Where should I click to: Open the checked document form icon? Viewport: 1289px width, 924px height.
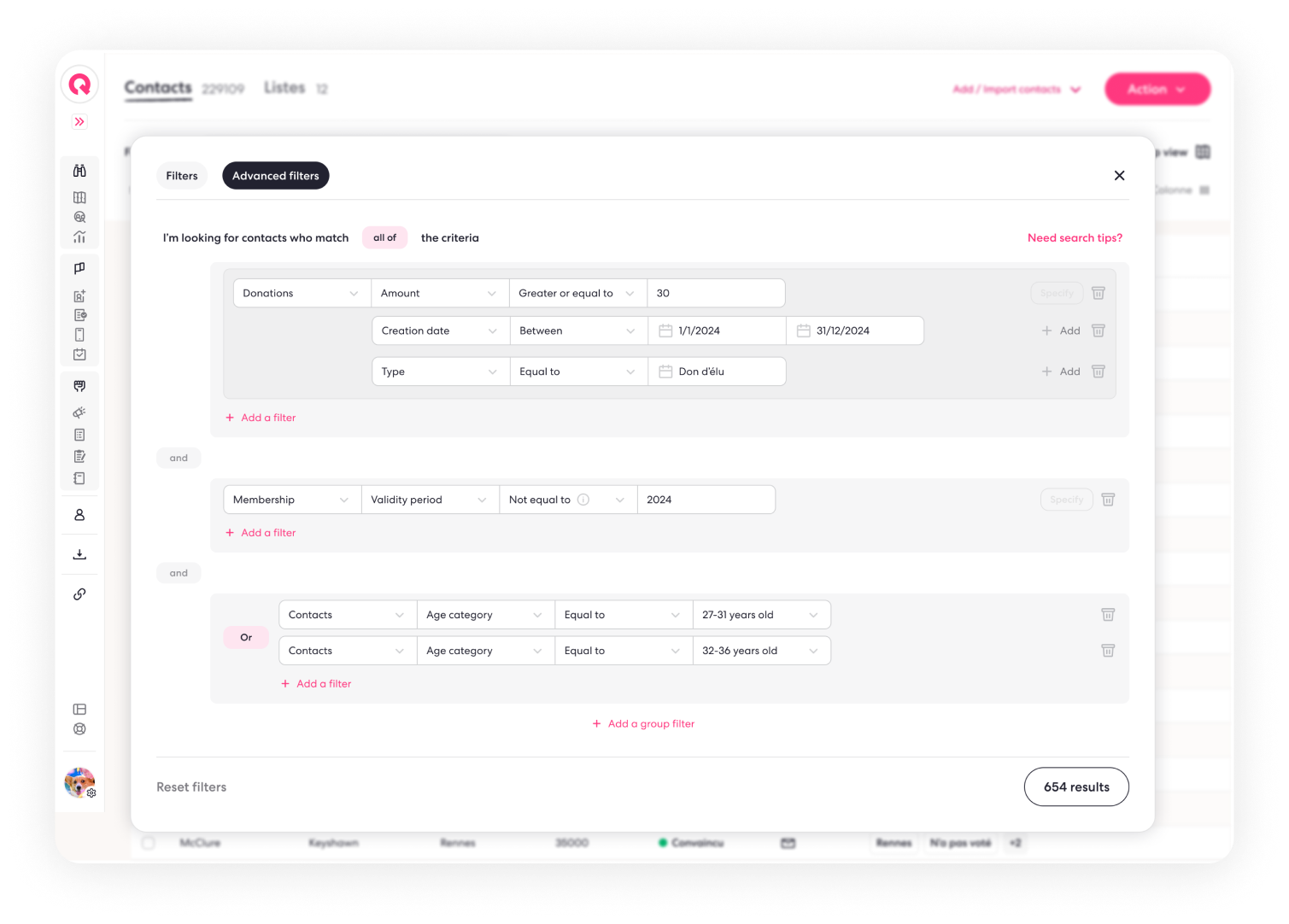(x=79, y=315)
